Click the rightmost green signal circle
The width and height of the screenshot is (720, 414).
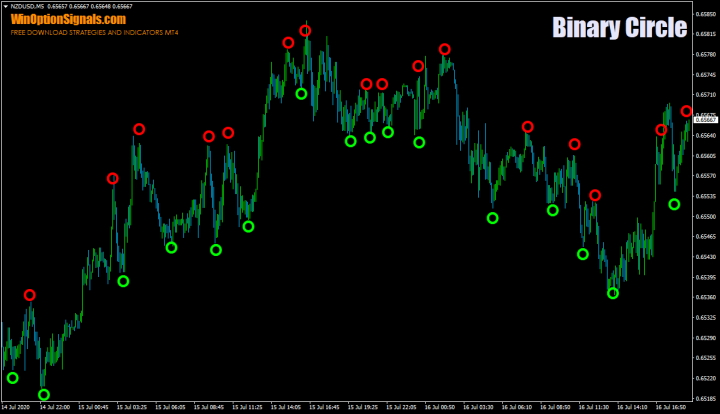tap(674, 204)
